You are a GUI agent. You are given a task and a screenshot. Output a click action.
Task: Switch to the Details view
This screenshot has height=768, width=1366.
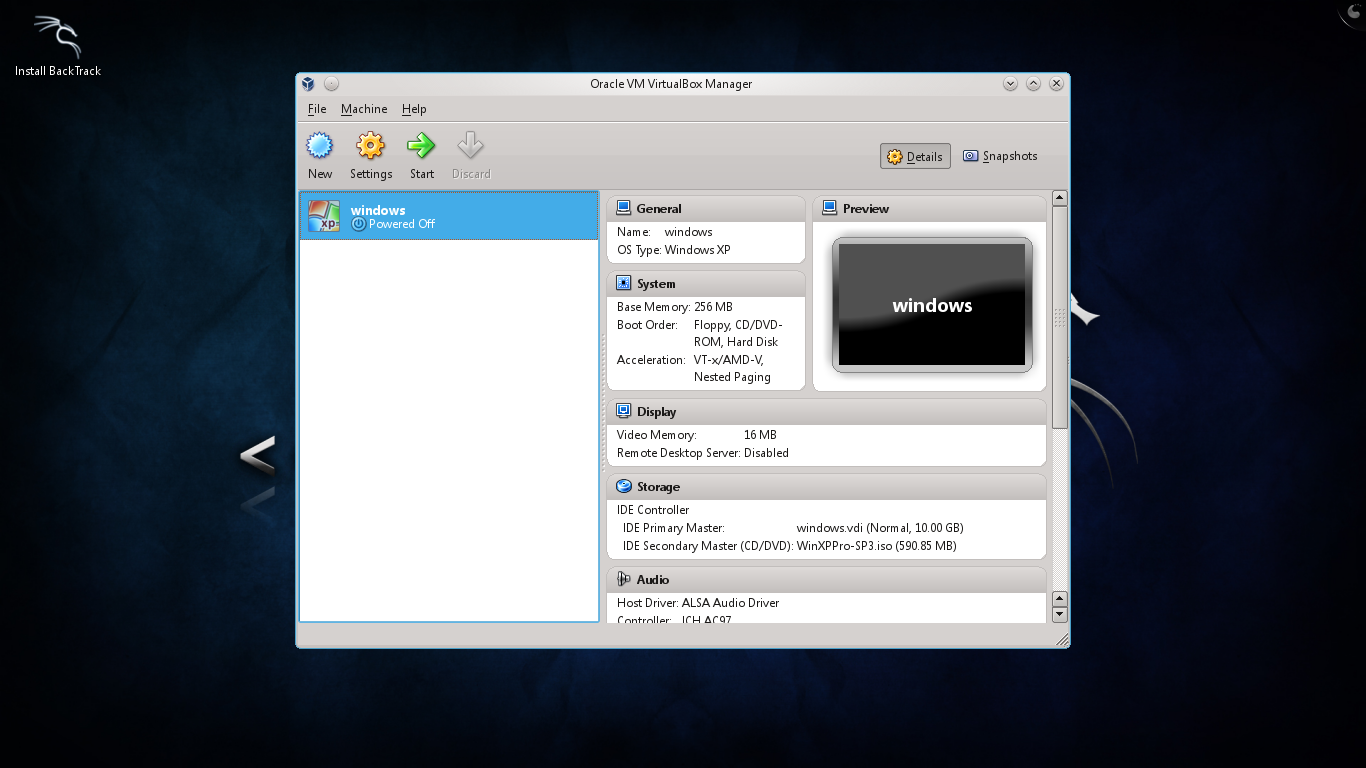pyautogui.click(x=915, y=156)
